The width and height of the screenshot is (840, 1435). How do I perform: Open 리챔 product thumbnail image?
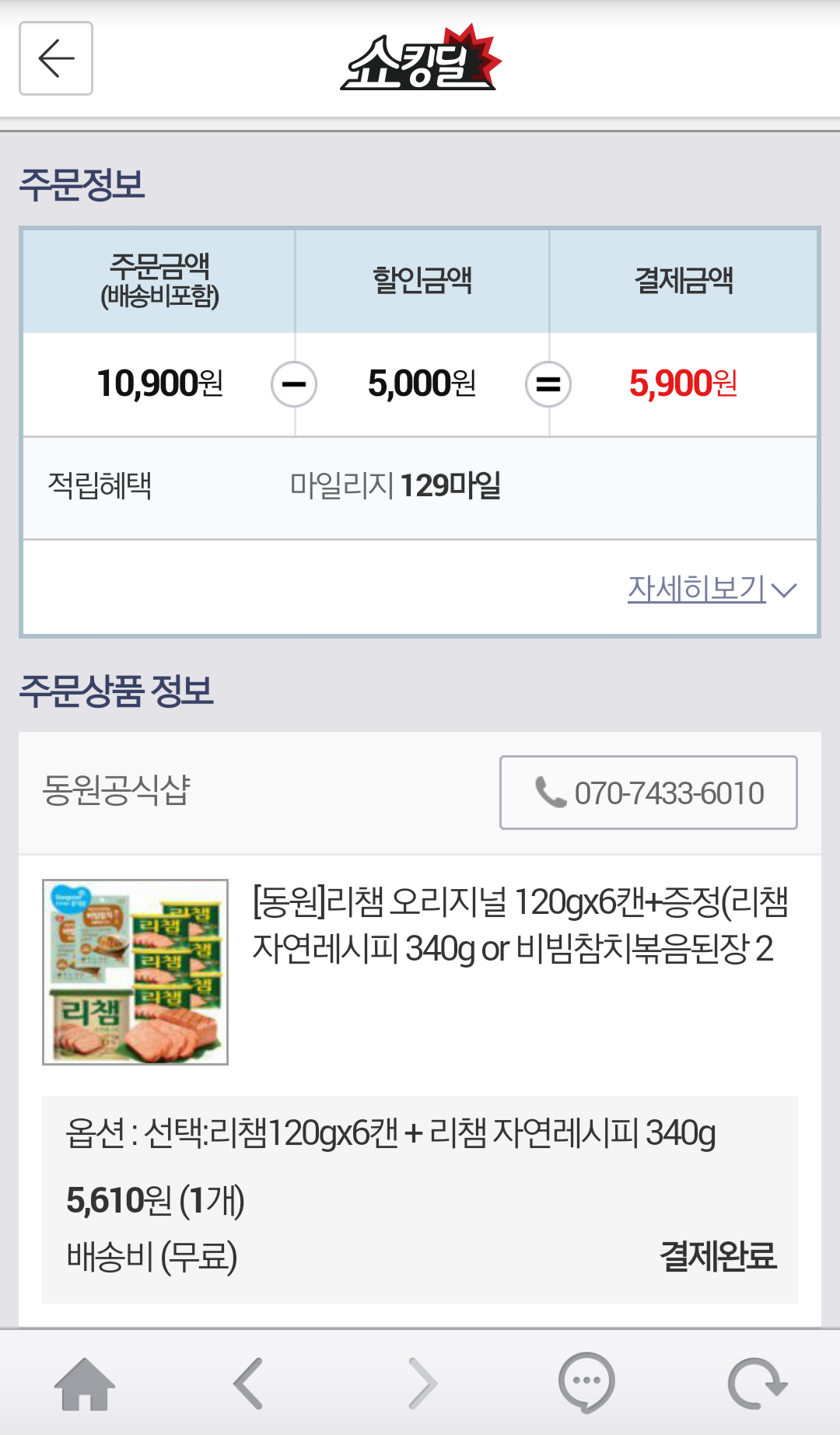tap(135, 972)
